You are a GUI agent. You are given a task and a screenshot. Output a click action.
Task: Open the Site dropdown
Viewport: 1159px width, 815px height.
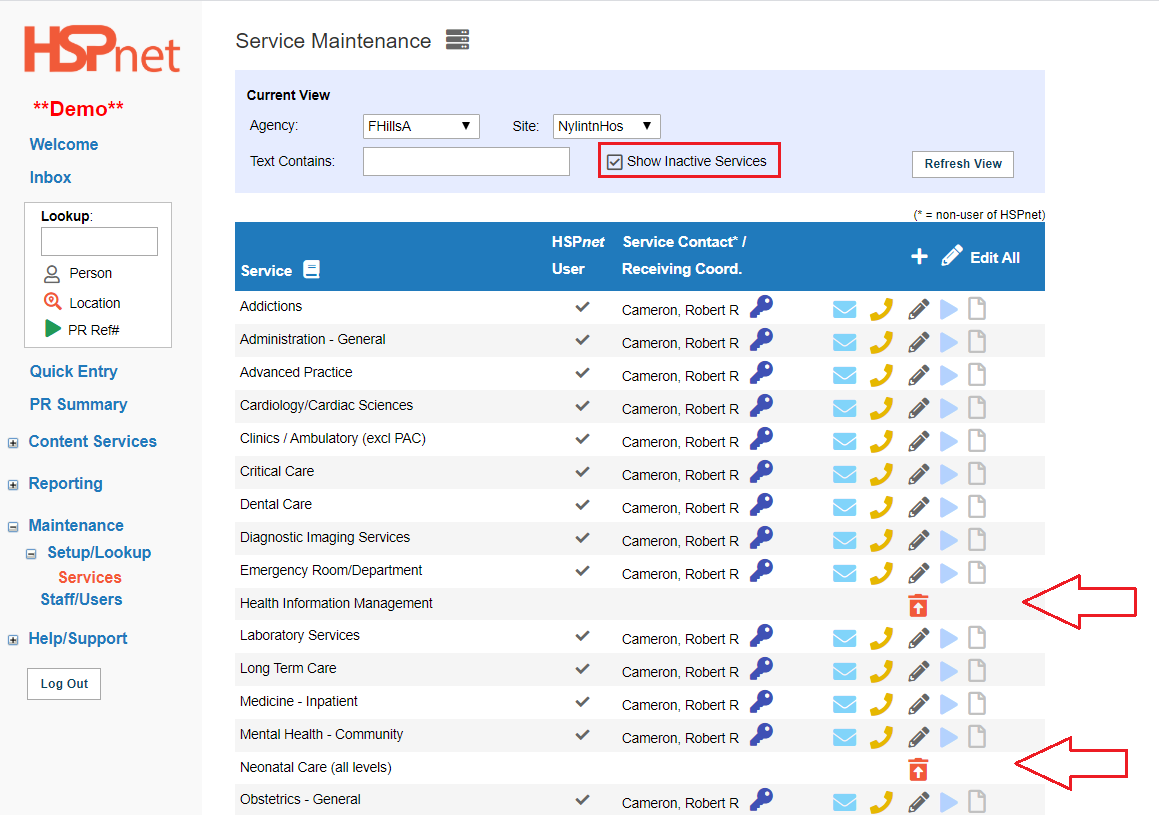606,126
